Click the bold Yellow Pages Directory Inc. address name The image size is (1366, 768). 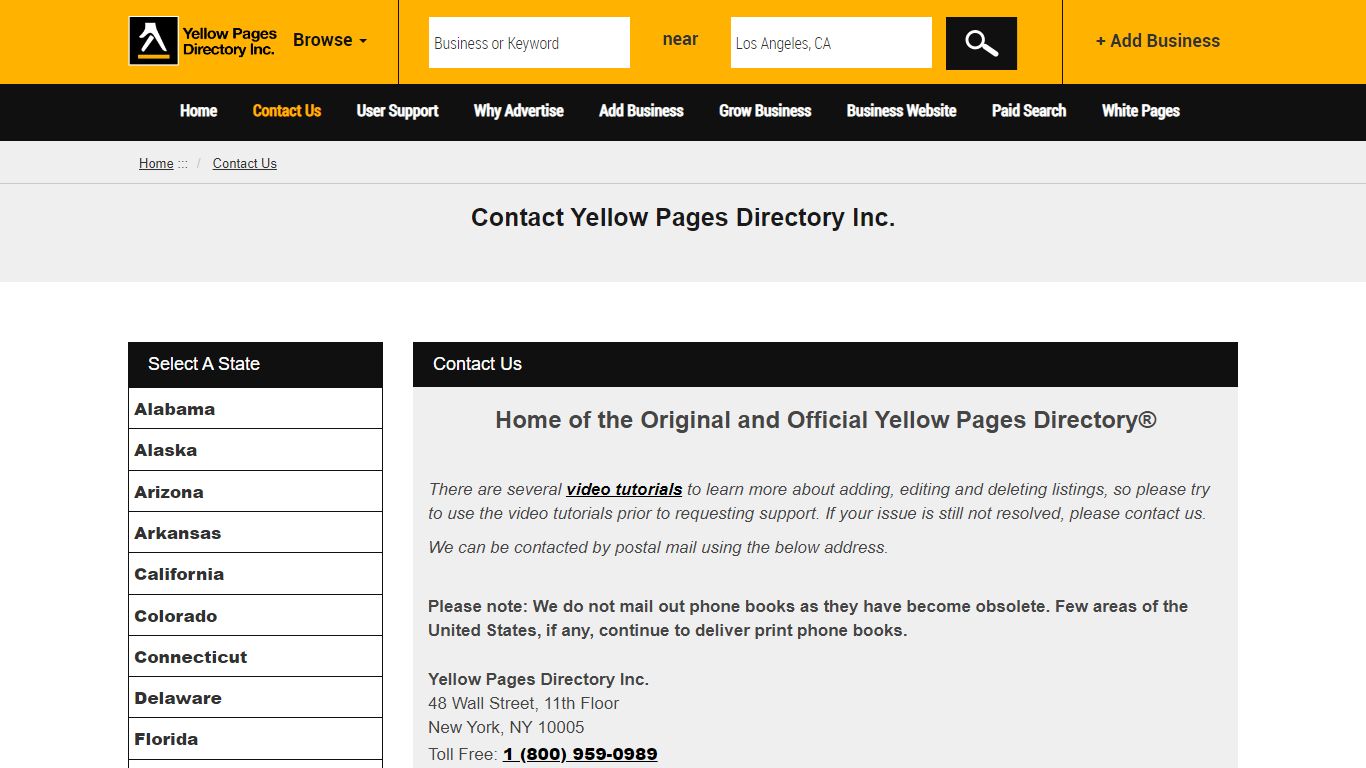pos(538,679)
